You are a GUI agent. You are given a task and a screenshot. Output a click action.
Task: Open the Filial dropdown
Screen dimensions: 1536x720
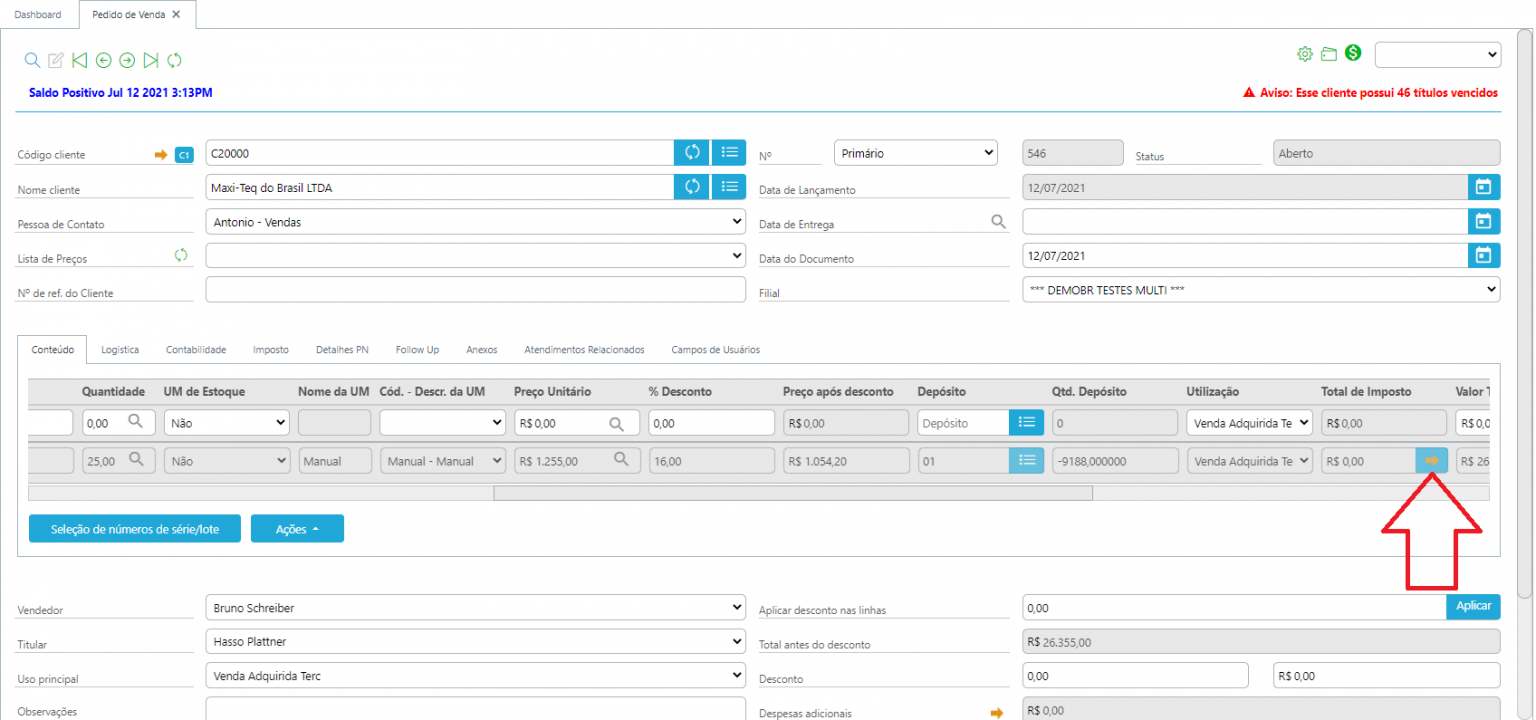click(x=1261, y=289)
